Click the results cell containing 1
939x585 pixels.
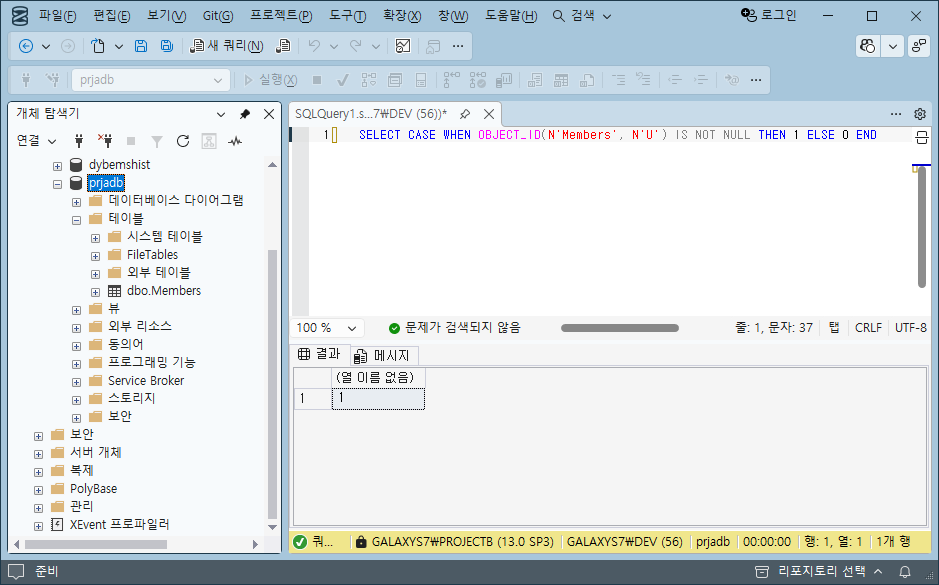378,399
